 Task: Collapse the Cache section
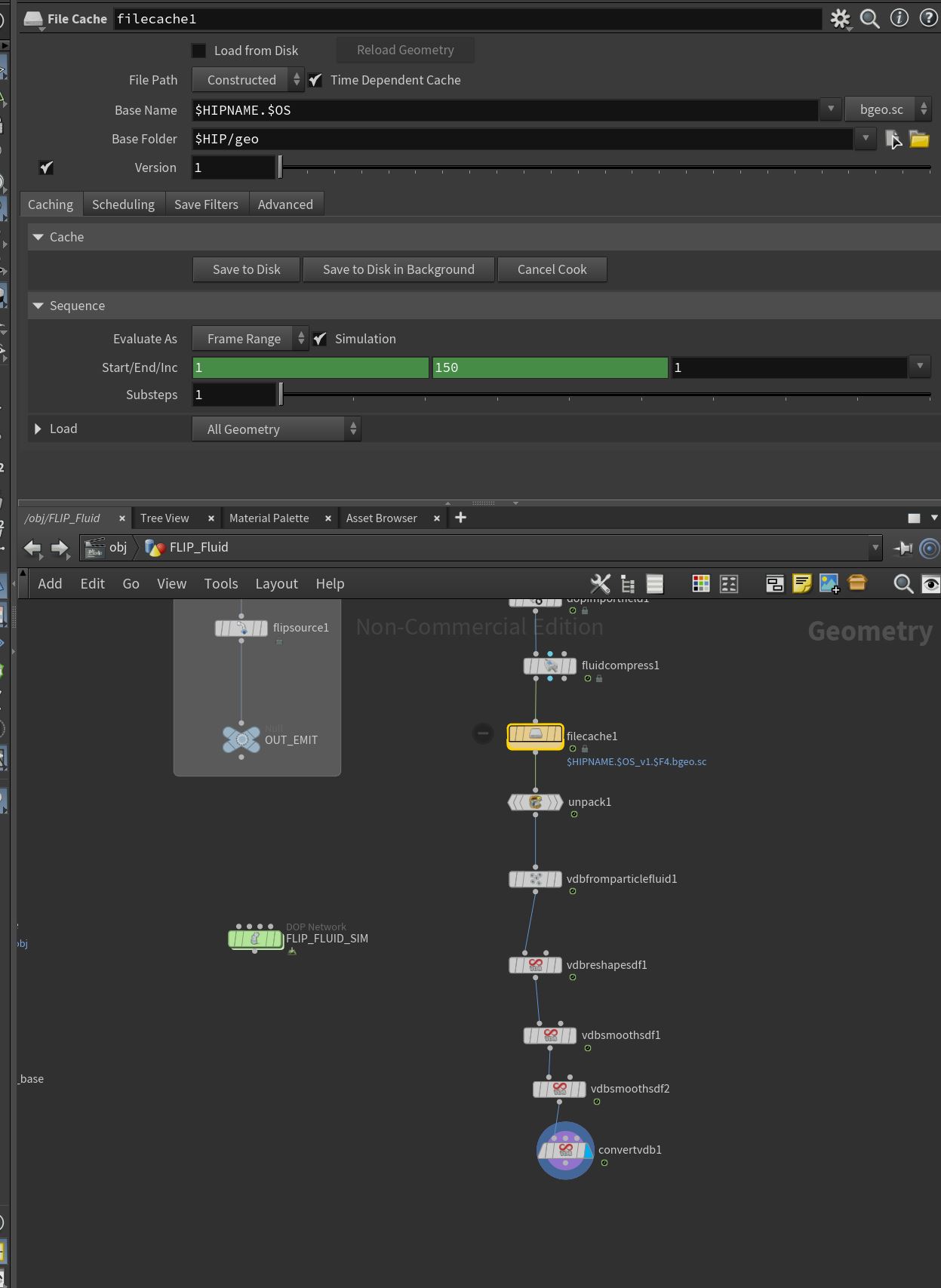tap(38, 237)
